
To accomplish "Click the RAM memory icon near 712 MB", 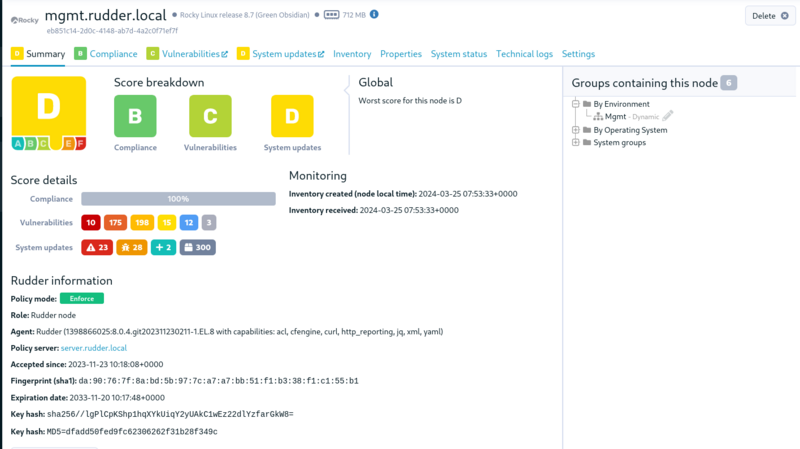I will (x=332, y=14).
